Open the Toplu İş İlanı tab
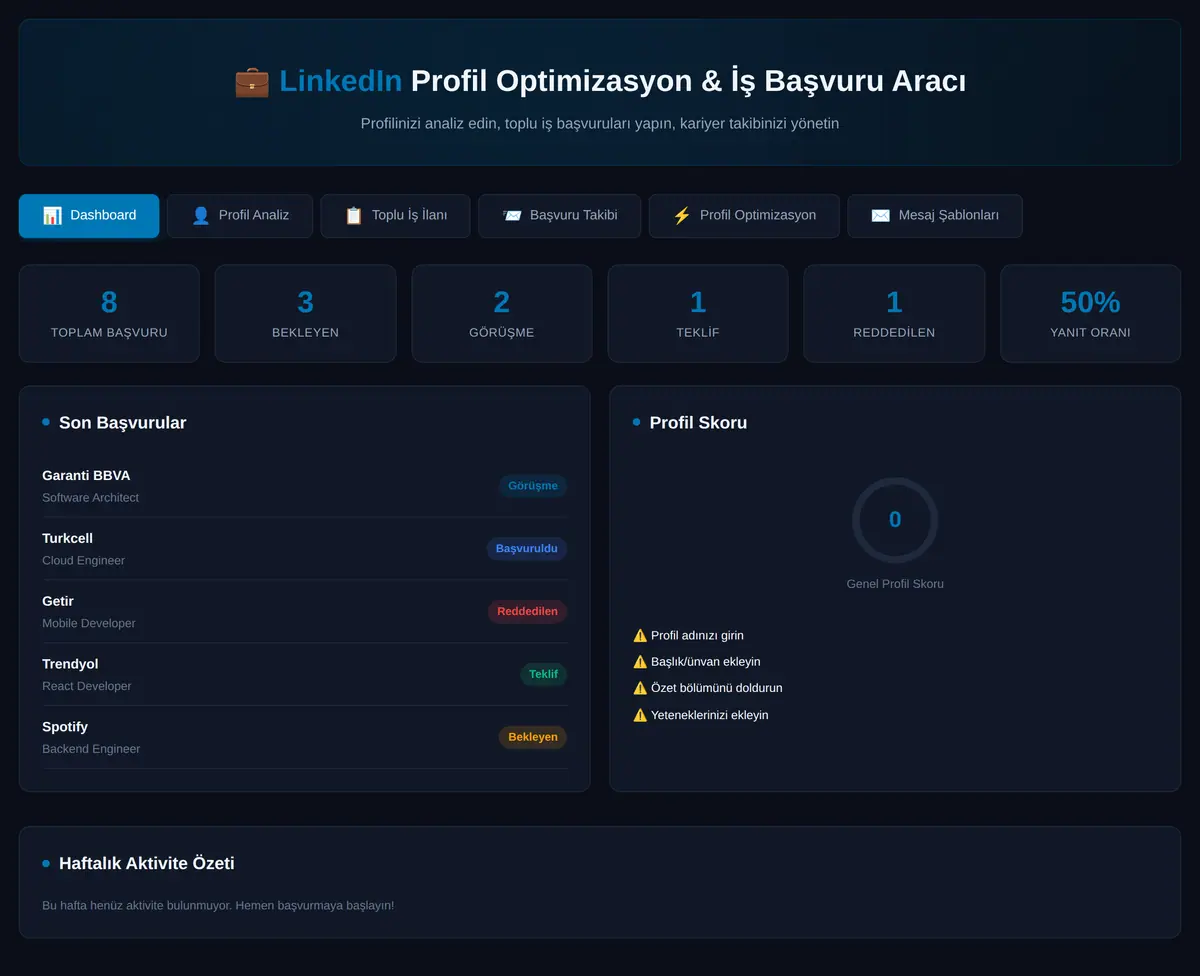Viewport: 1200px width, 976px height. coord(395,216)
